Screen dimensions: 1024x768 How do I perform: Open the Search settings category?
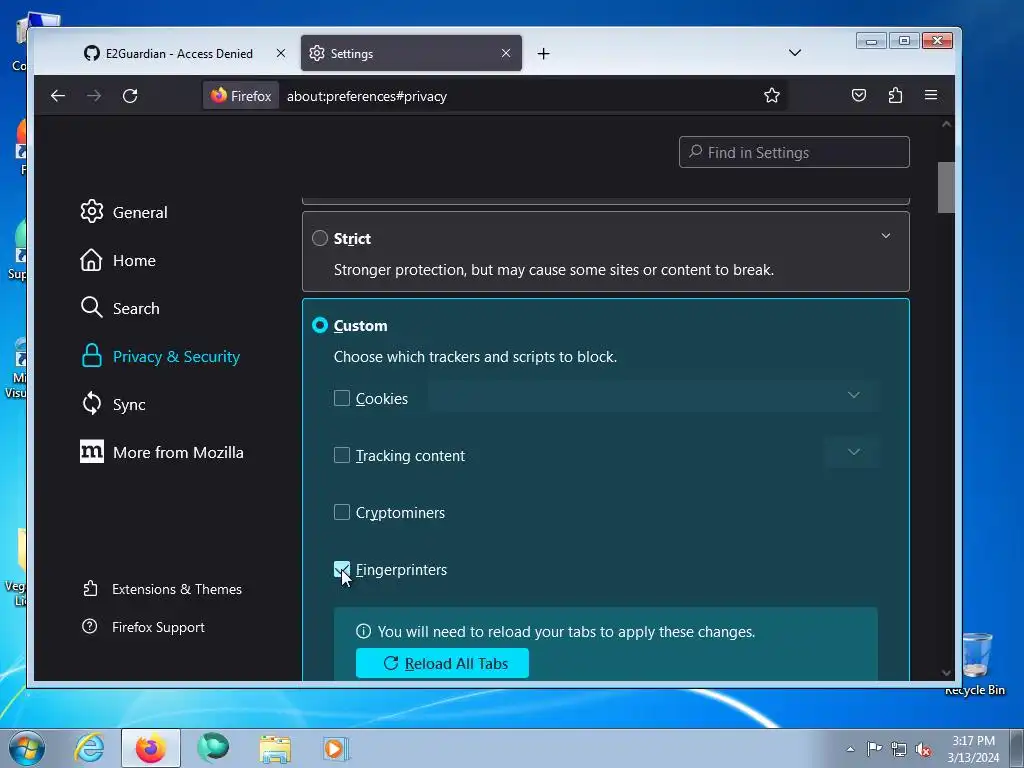[x=120, y=308]
